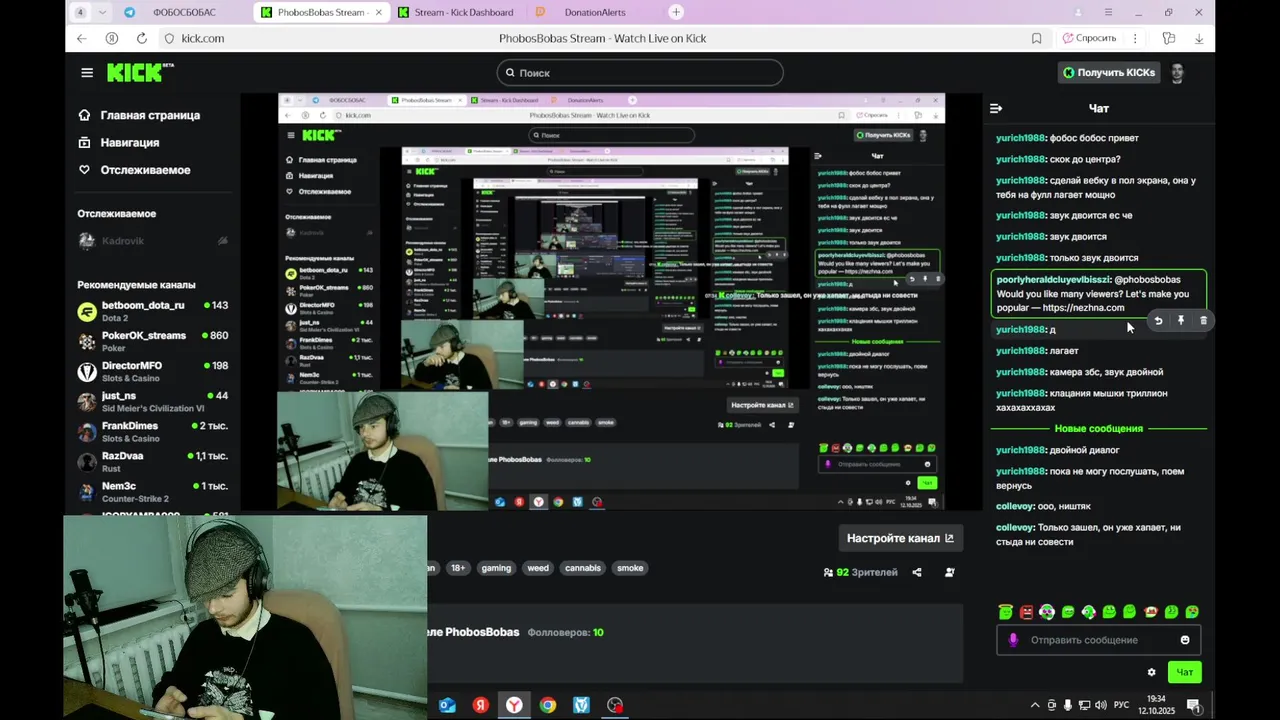This screenshot has width=1280, height=720.
Task: Delete the highlighted chat message
Action: click(1203, 321)
